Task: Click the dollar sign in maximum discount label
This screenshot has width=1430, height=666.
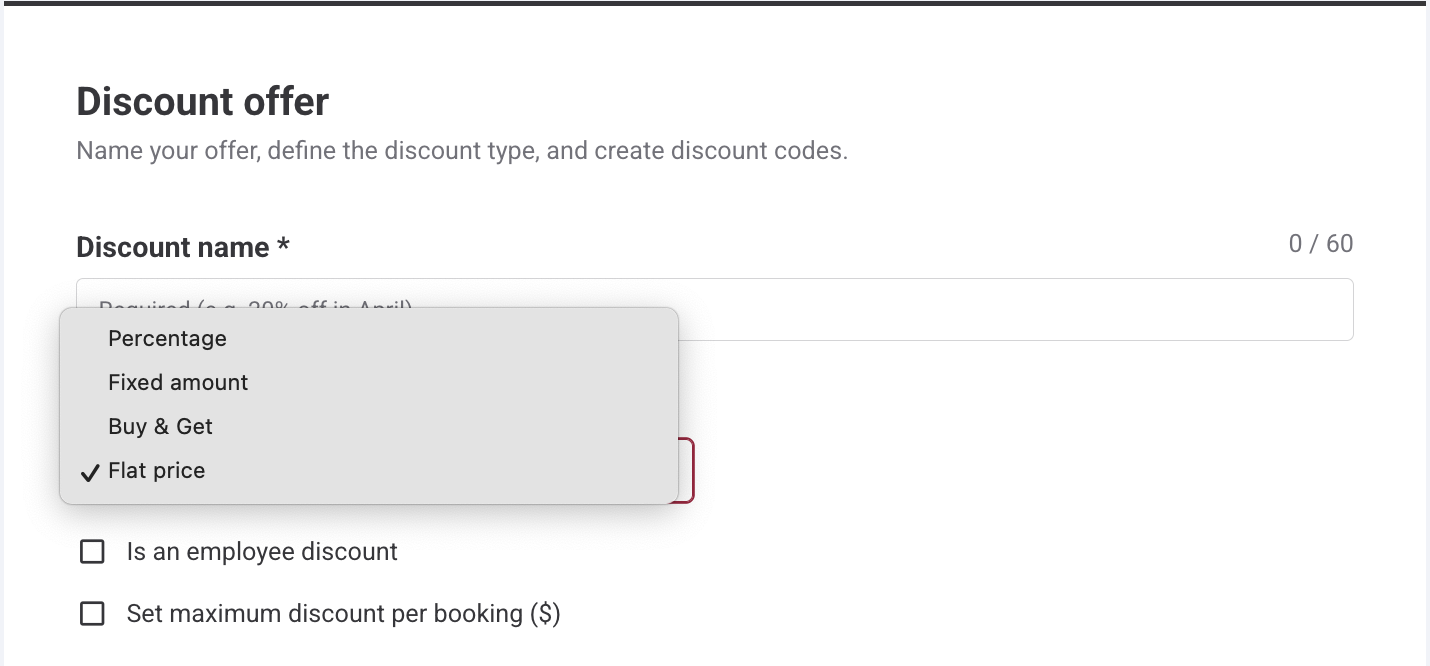Action: click(x=544, y=614)
